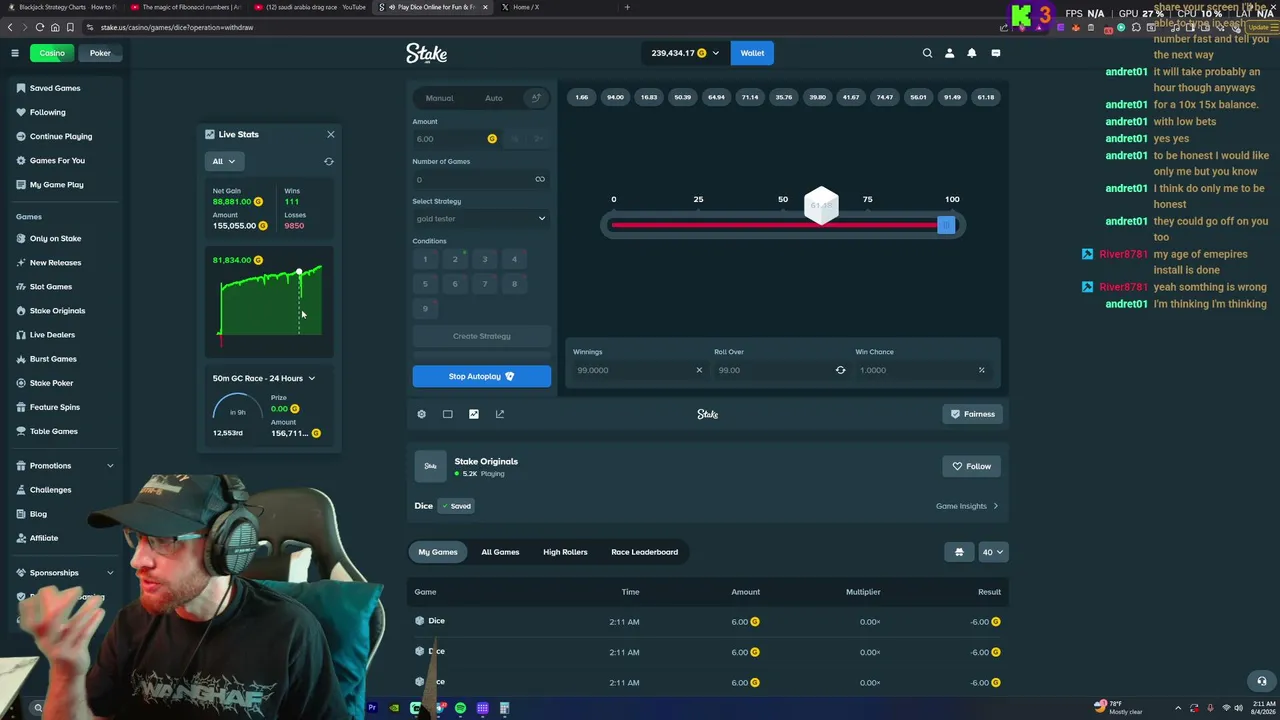The width and height of the screenshot is (1280, 720).
Task: Toggle the Dice Saved badge
Action: pyautogui.click(x=456, y=506)
